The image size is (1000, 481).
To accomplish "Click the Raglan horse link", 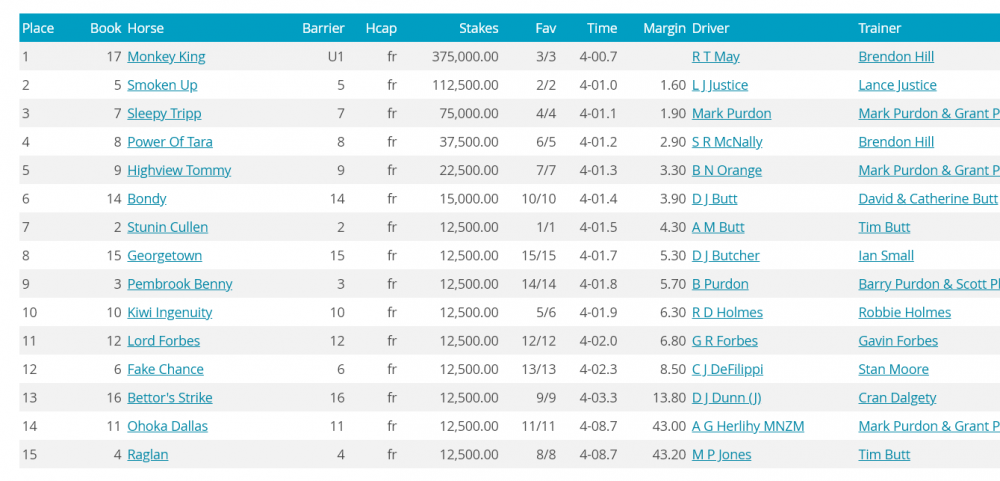I will click(147, 454).
